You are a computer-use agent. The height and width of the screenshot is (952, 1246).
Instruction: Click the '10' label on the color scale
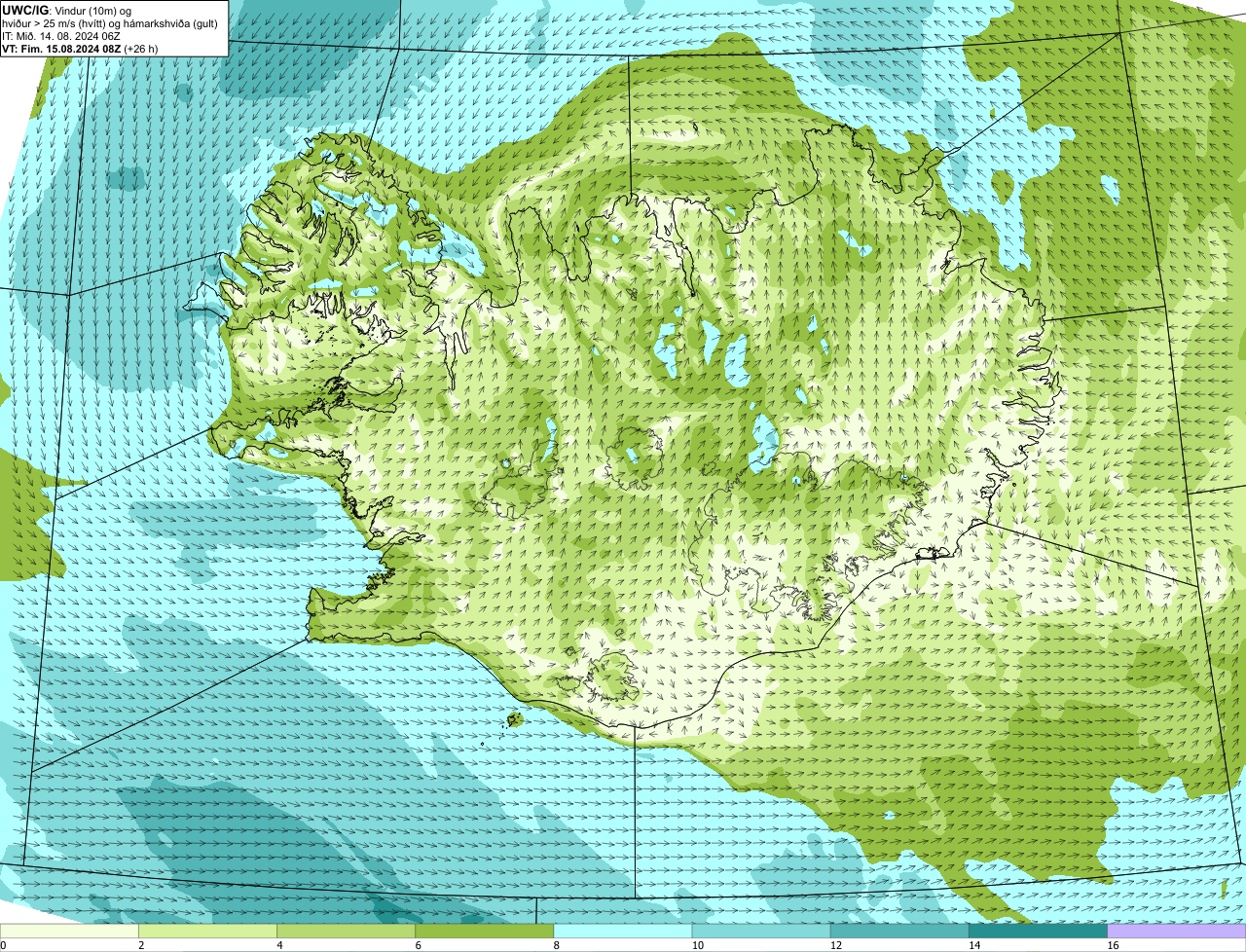pos(697,945)
